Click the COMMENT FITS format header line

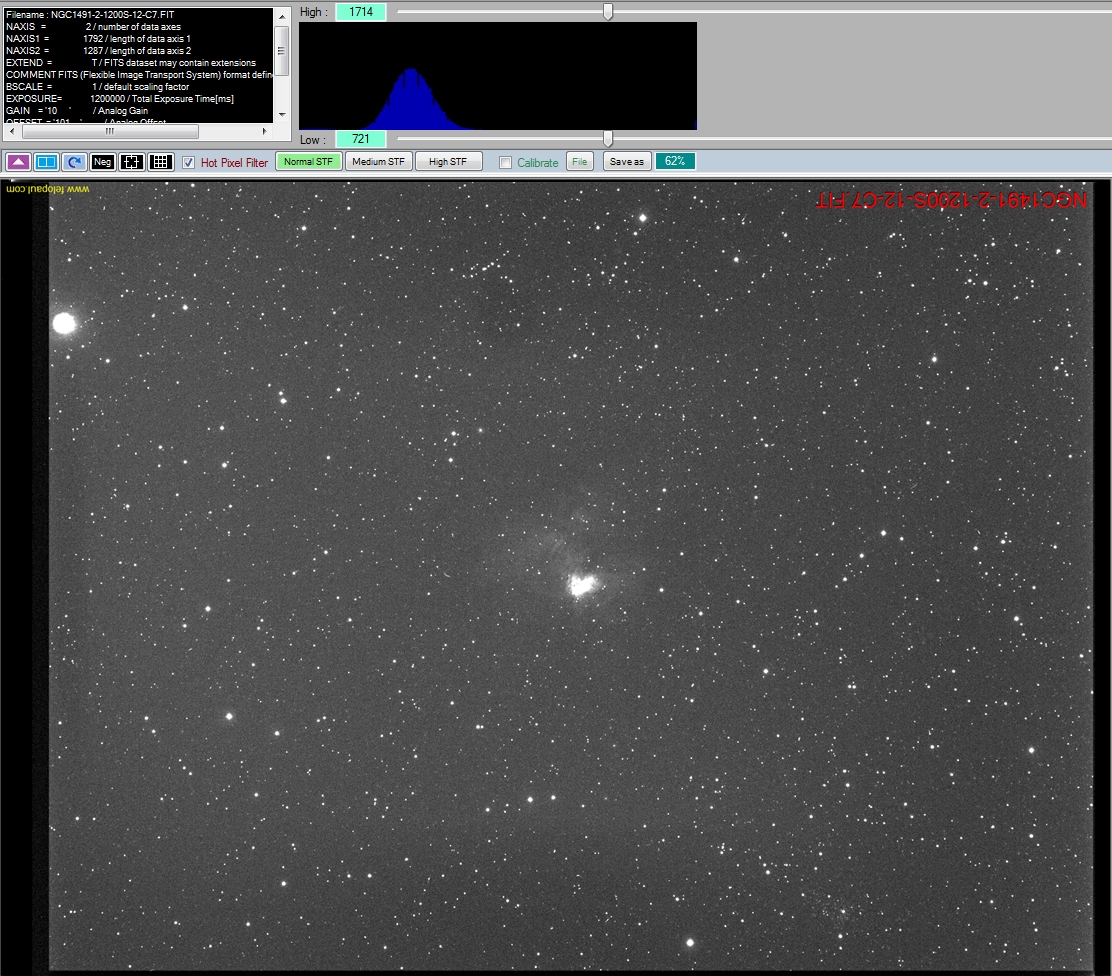139,74
